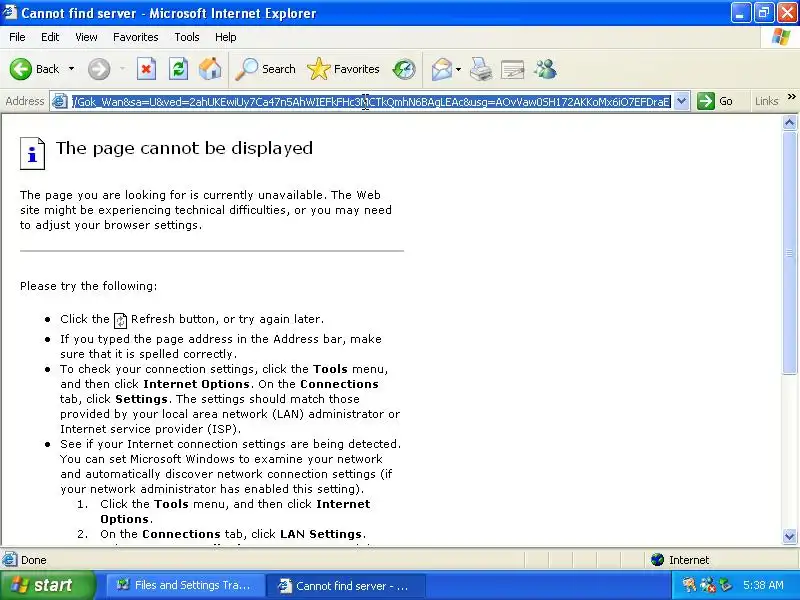Image resolution: width=800 pixels, height=600 pixels.
Task: Switch to Files and Settings Transfer taskbar button
Action: pyautogui.click(x=185, y=585)
